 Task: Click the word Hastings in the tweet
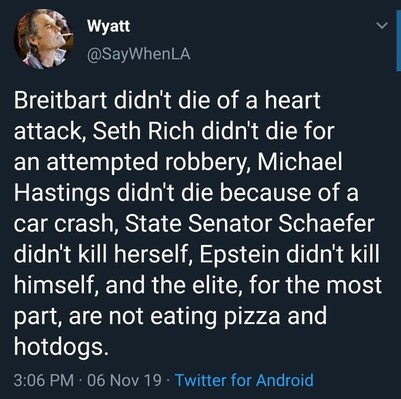pyautogui.click(x=62, y=194)
